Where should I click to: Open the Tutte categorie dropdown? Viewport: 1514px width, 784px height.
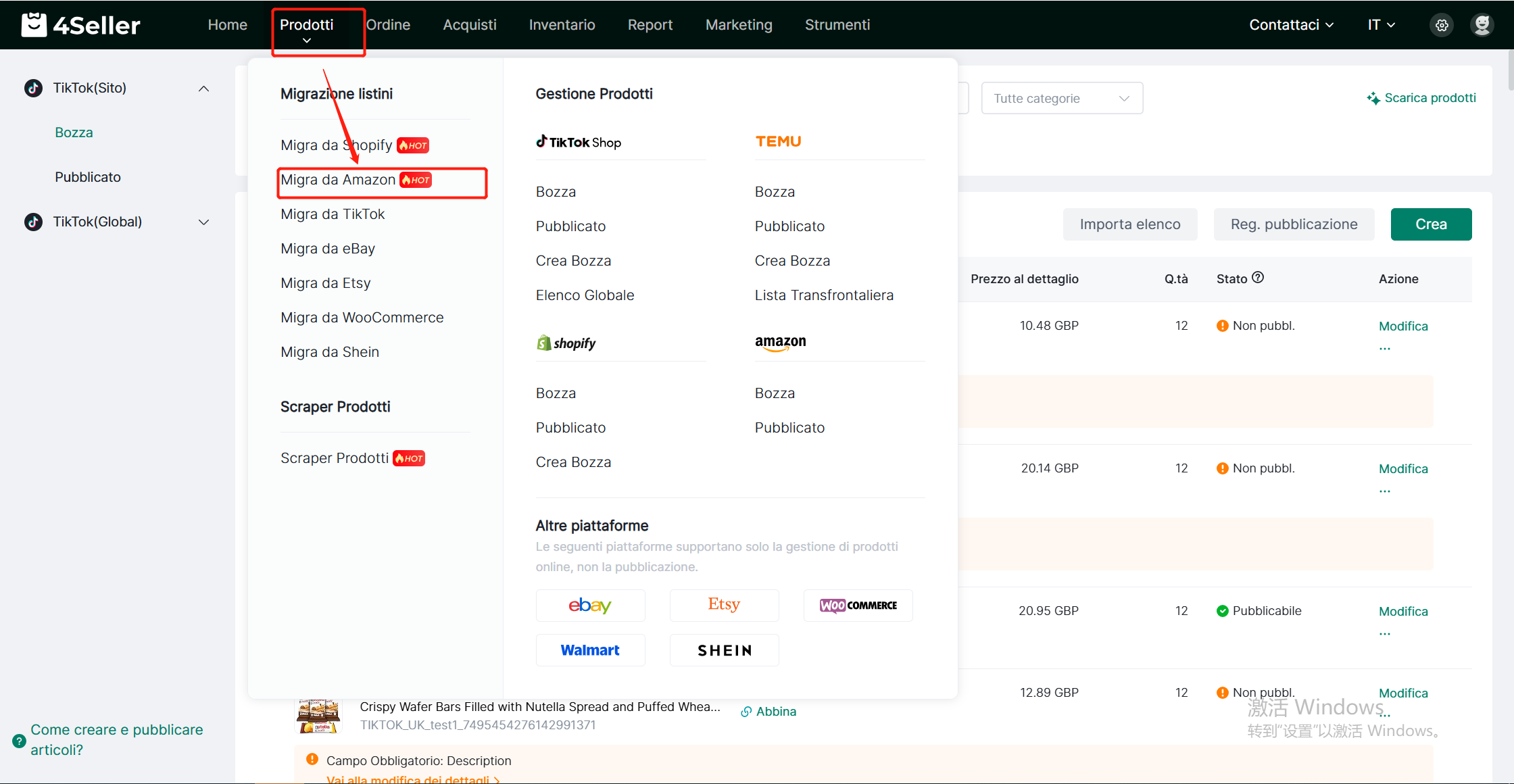pyautogui.click(x=1062, y=98)
